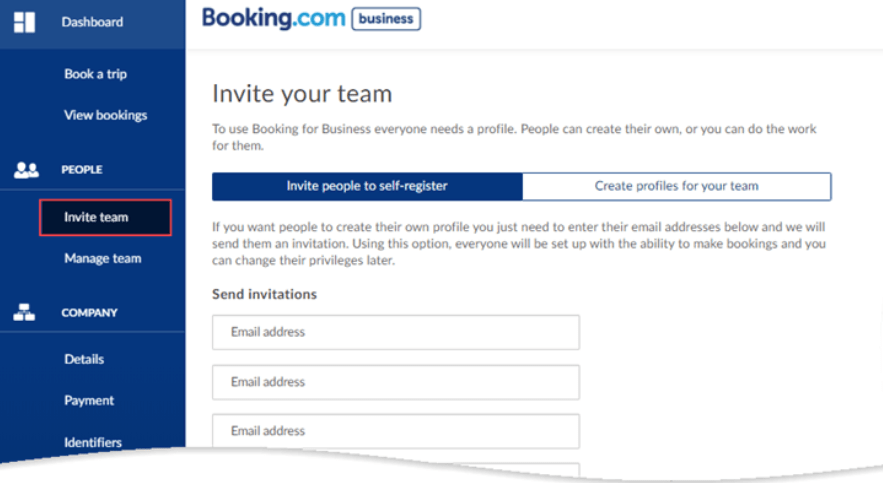Switch to Create profiles for your team tab
The image size is (883, 483).
click(676, 186)
